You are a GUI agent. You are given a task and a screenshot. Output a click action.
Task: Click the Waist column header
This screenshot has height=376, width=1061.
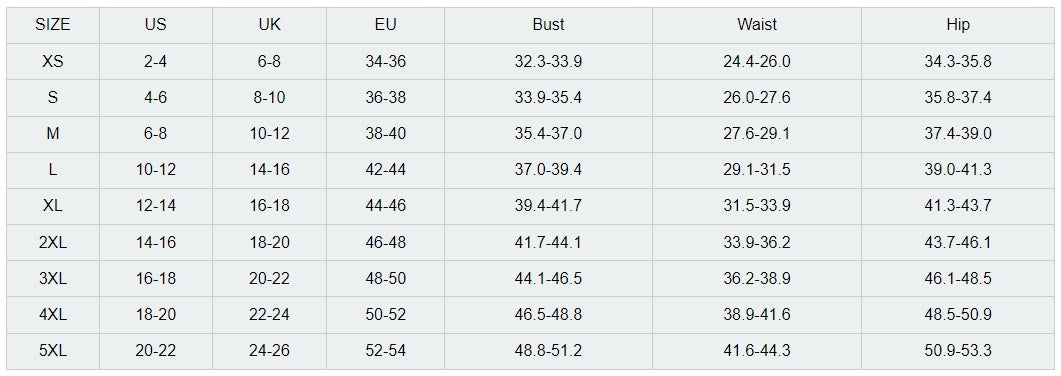tap(757, 25)
